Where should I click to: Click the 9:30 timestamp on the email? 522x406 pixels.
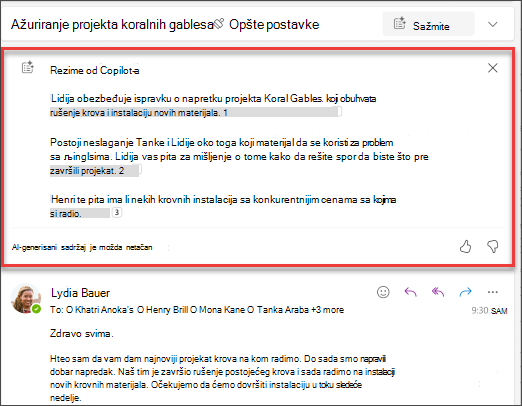point(489,311)
